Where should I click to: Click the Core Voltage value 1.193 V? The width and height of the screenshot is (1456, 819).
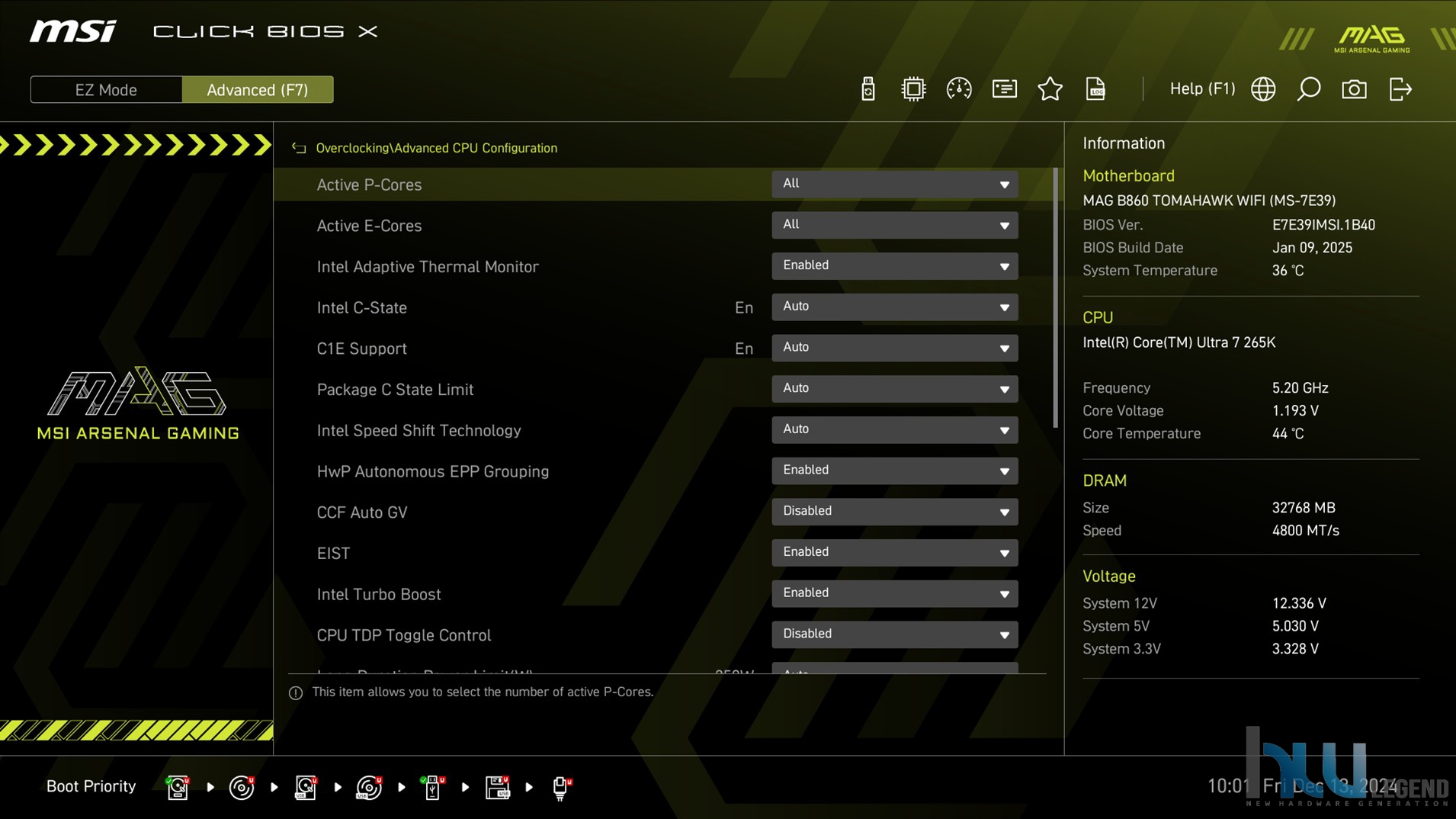point(1295,411)
